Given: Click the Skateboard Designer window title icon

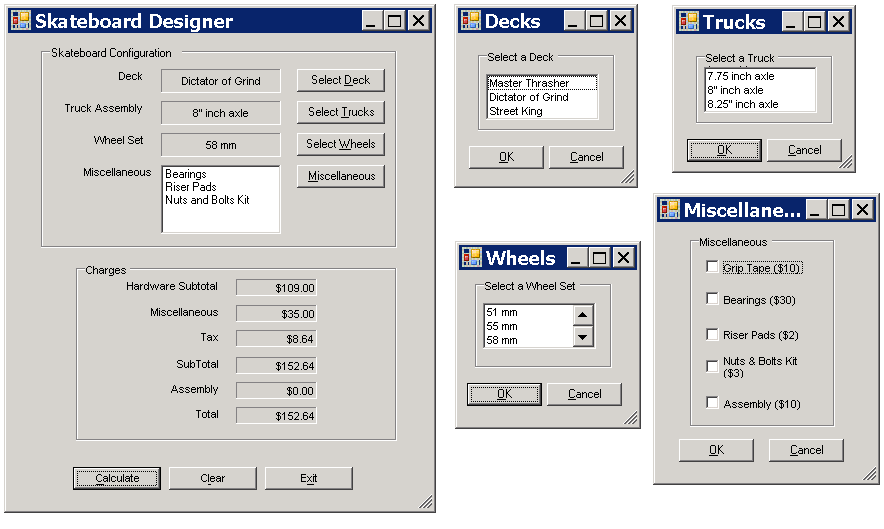Looking at the screenshot, I should coord(21,21).
